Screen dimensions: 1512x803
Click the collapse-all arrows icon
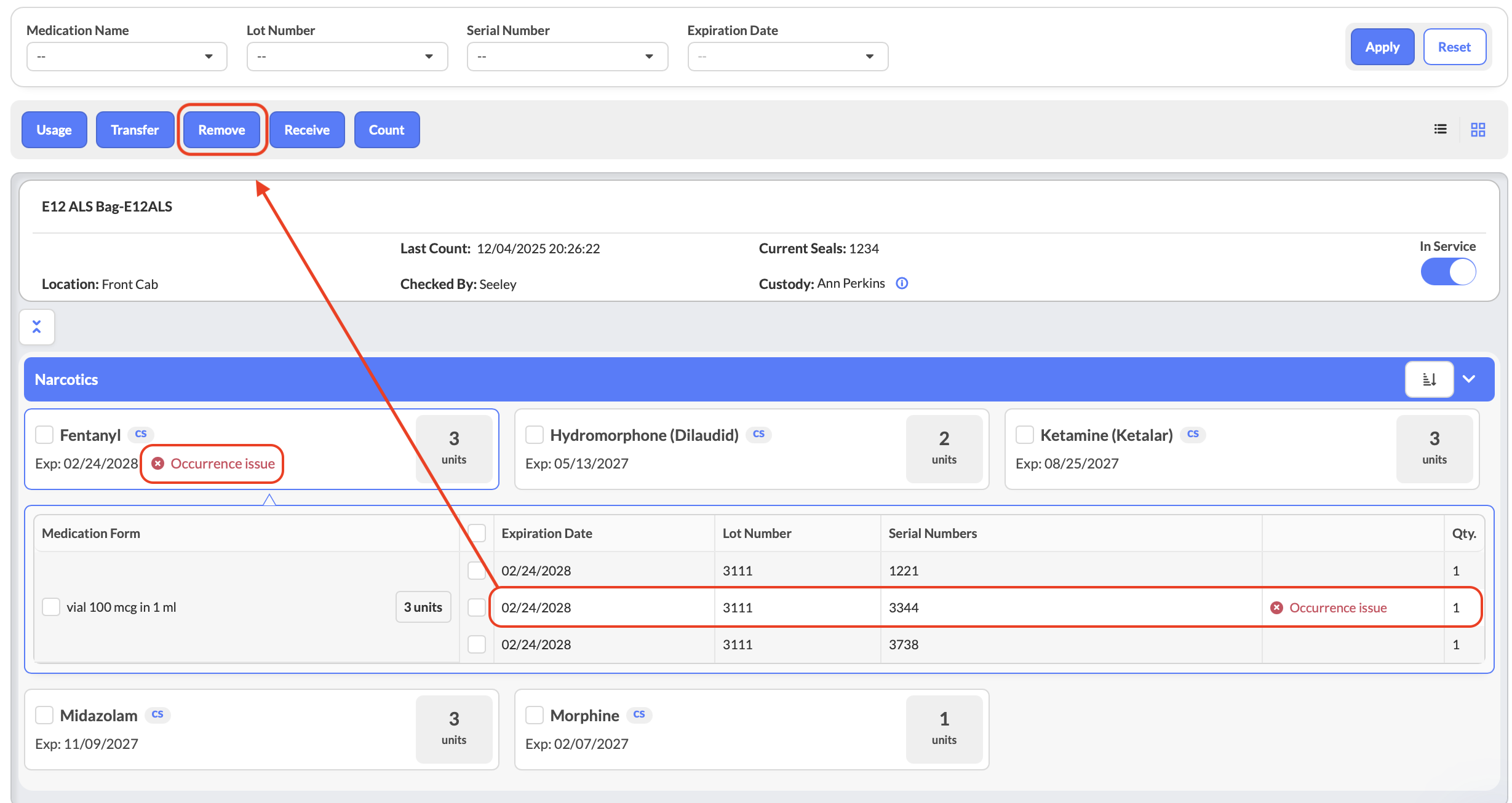click(x=37, y=326)
